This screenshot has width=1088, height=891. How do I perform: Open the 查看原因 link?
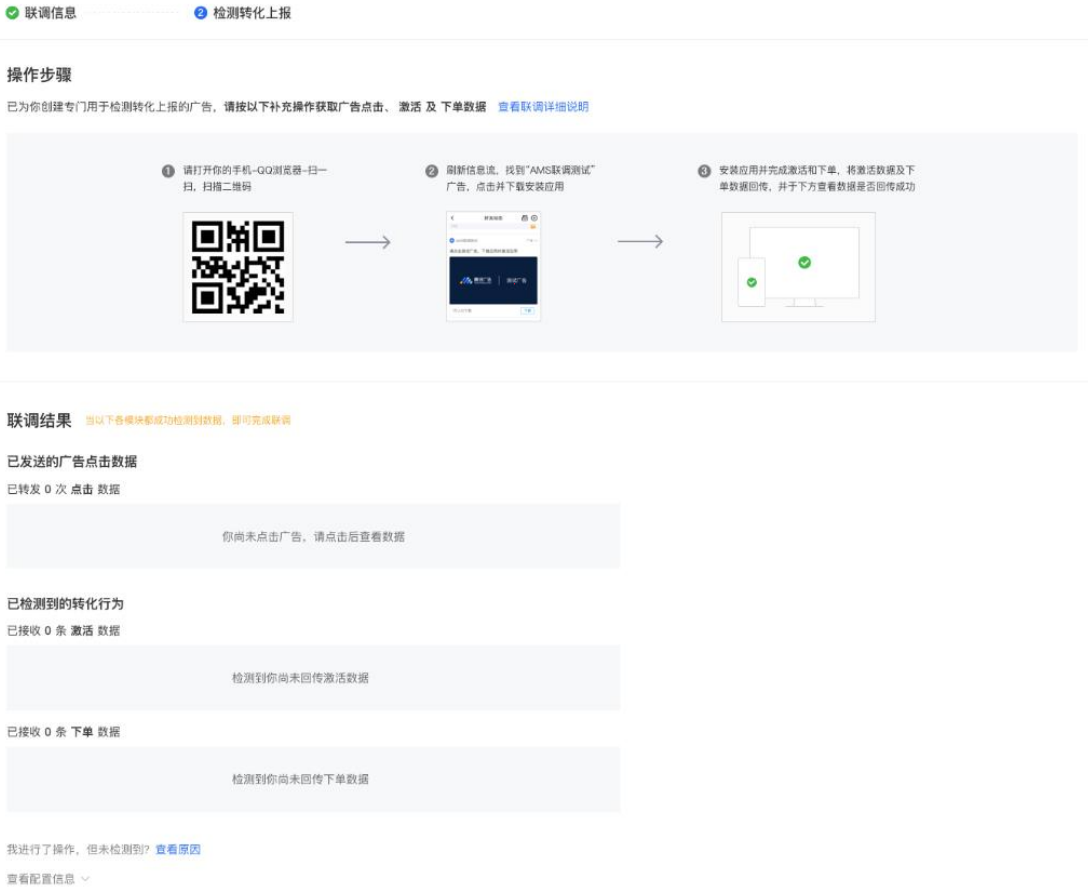[178, 849]
